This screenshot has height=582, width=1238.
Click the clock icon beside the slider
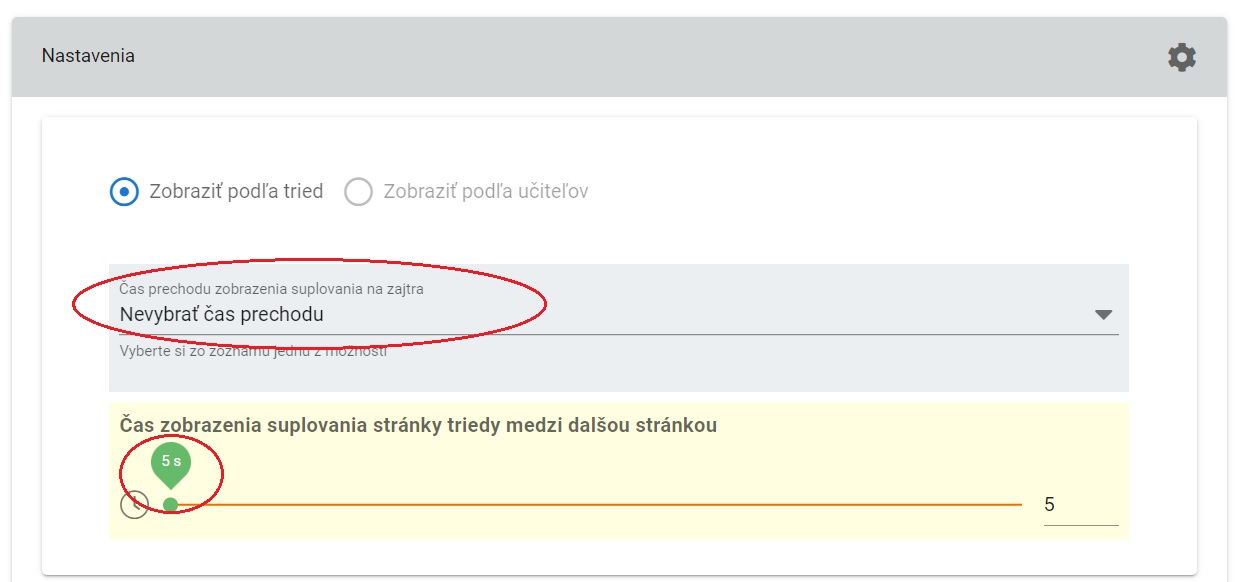[x=134, y=505]
